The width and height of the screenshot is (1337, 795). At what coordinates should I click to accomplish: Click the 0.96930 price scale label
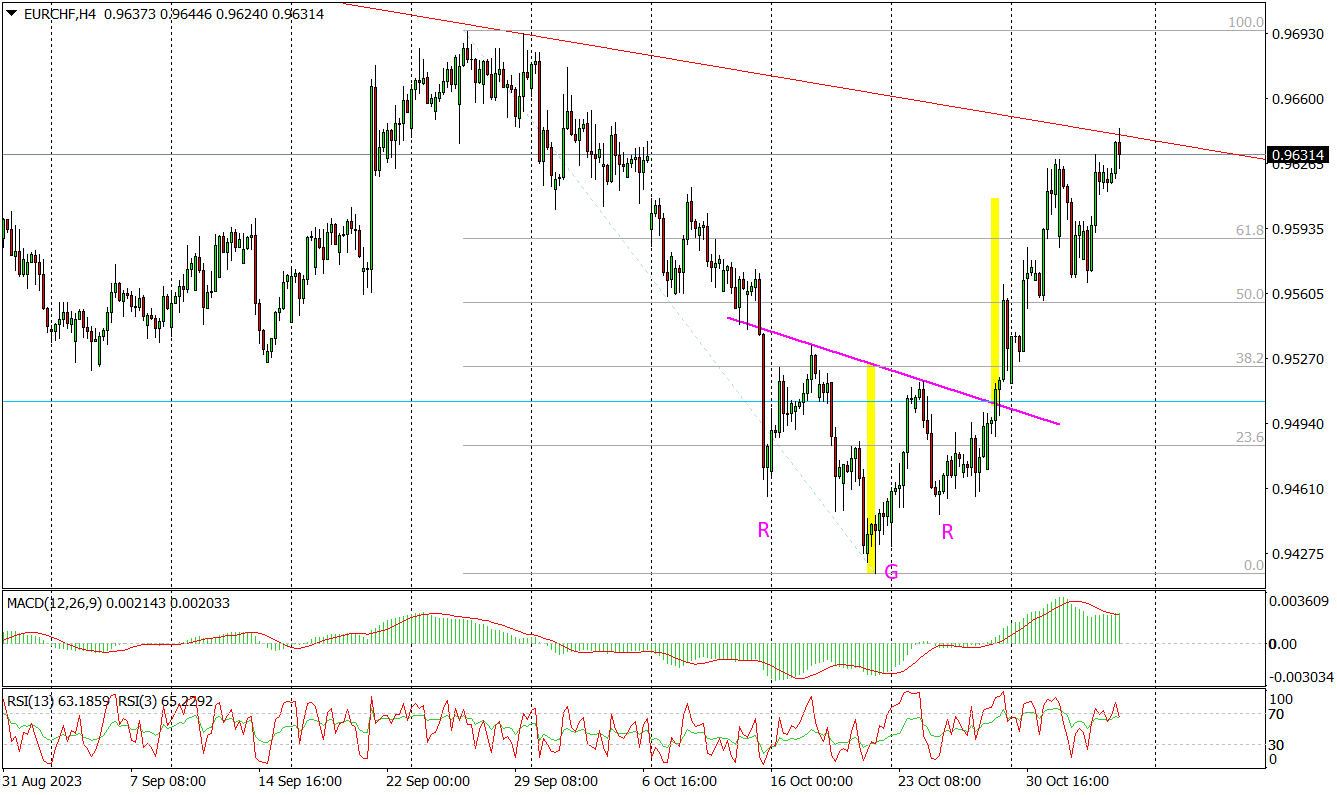[1297, 34]
